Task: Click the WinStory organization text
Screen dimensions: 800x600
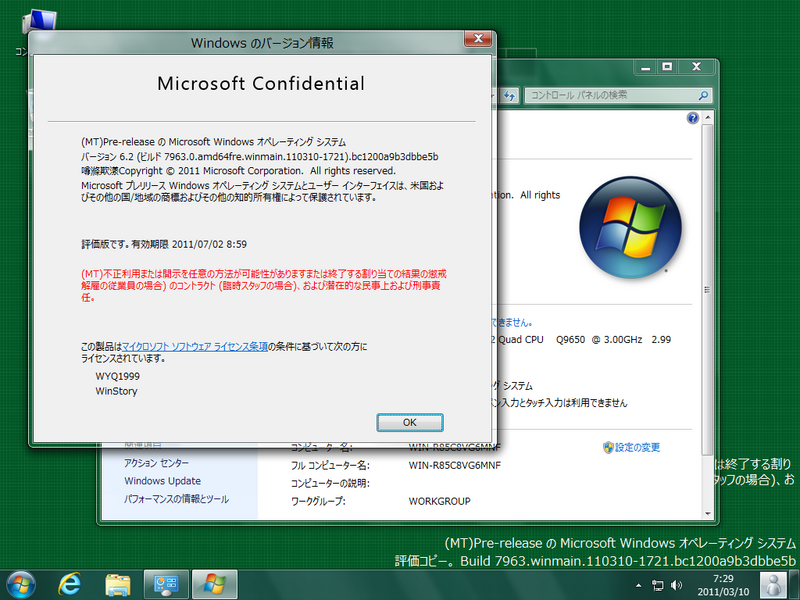Action: 116,391
